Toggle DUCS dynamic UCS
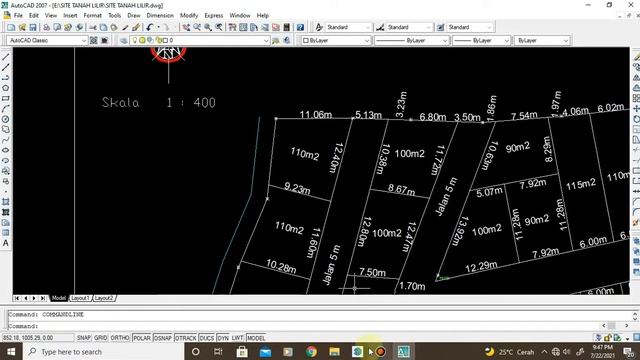The image size is (640, 360). 207,338
